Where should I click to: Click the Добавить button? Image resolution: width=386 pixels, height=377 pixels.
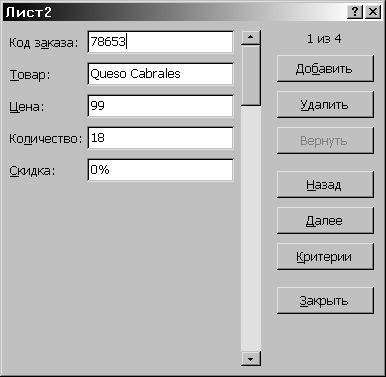325,69
